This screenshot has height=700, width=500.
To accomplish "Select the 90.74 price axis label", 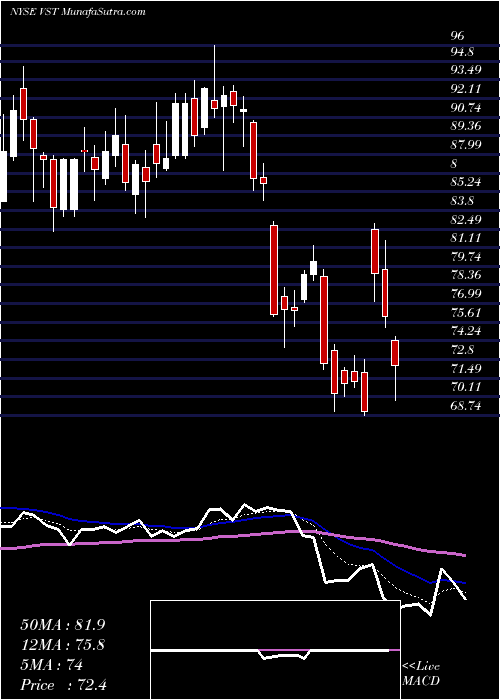I will tap(466, 108).
